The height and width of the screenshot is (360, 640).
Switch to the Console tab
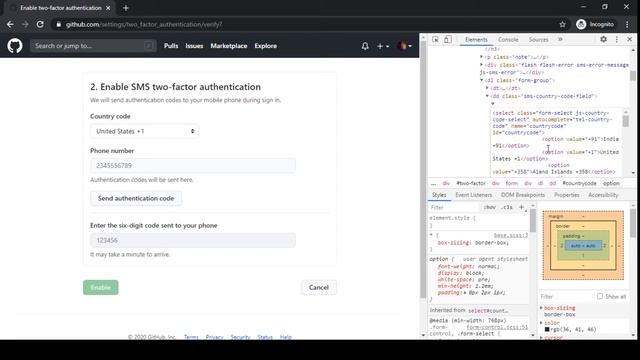[x=508, y=40]
